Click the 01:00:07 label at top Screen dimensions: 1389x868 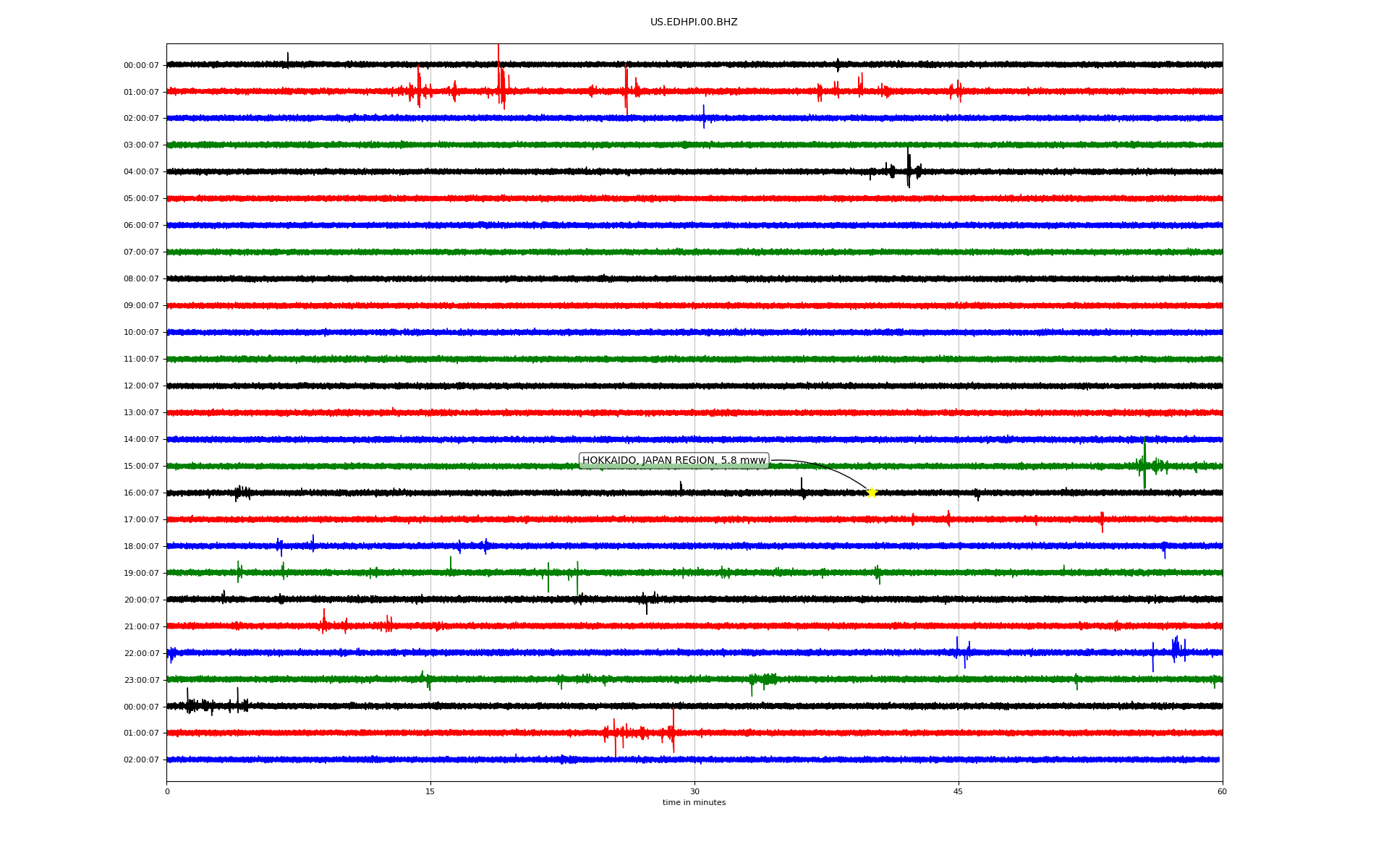[141, 93]
